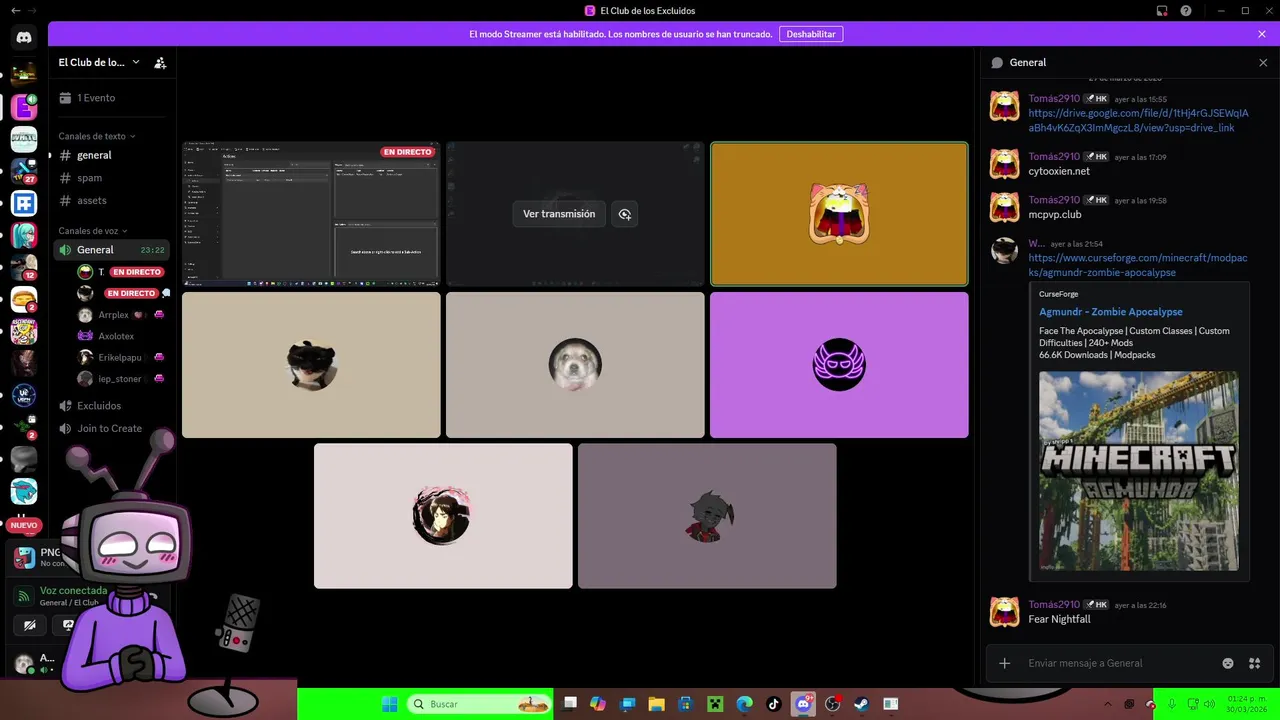The width and height of the screenshot is (1280, 720).
Task: Open the pink E server icon
Action: coord(24,106)
